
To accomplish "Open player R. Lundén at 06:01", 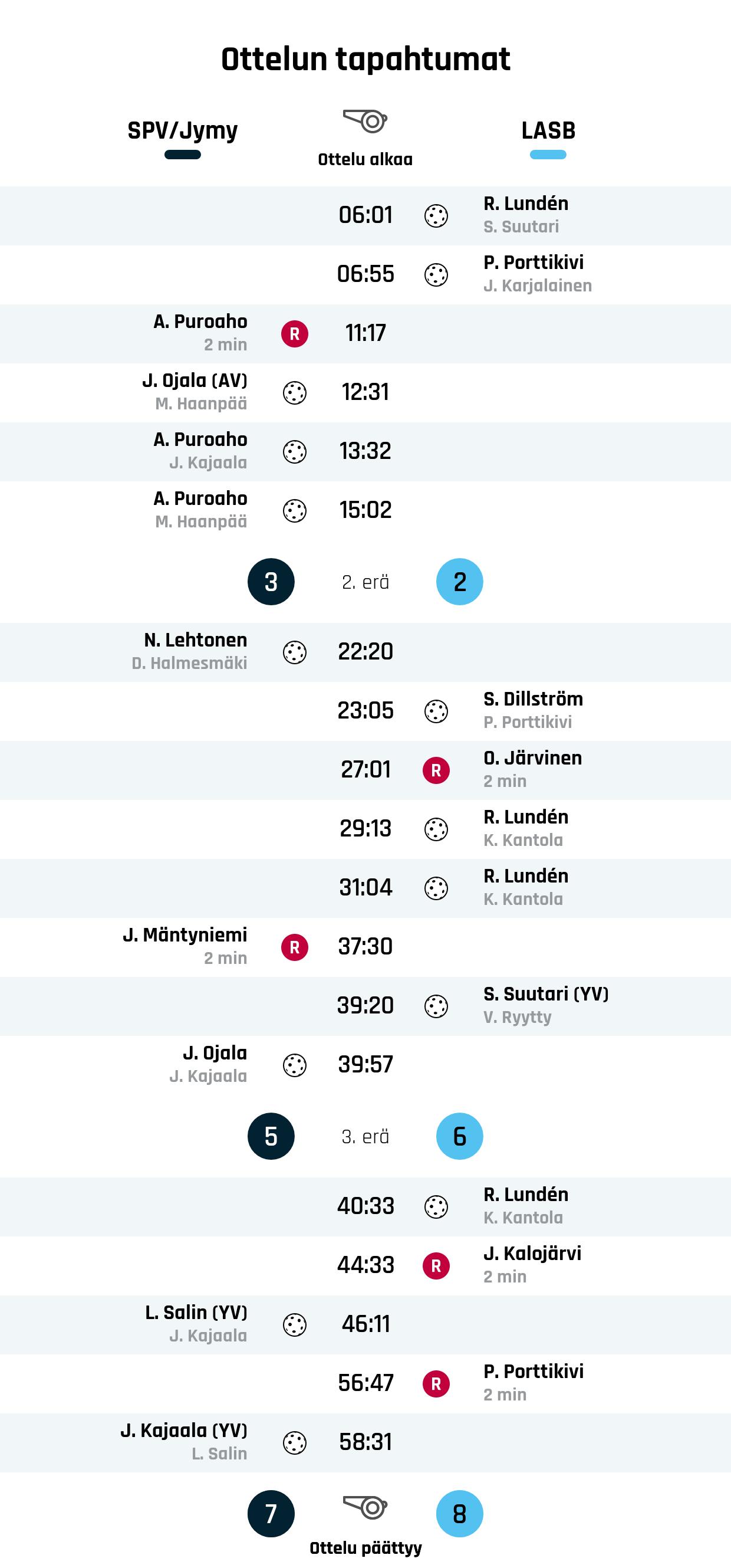I will pos(526,204).
